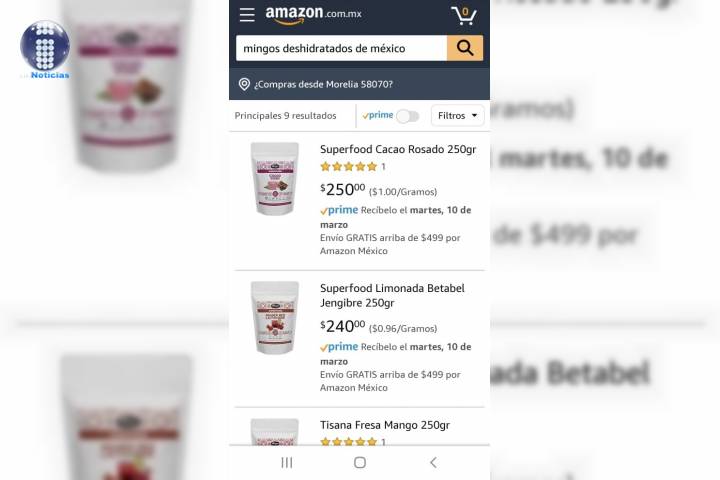Click the $250.00 price of Cacao Rosado
The image size is (720, 480).
pyautogui.click(x=343, y=189)
